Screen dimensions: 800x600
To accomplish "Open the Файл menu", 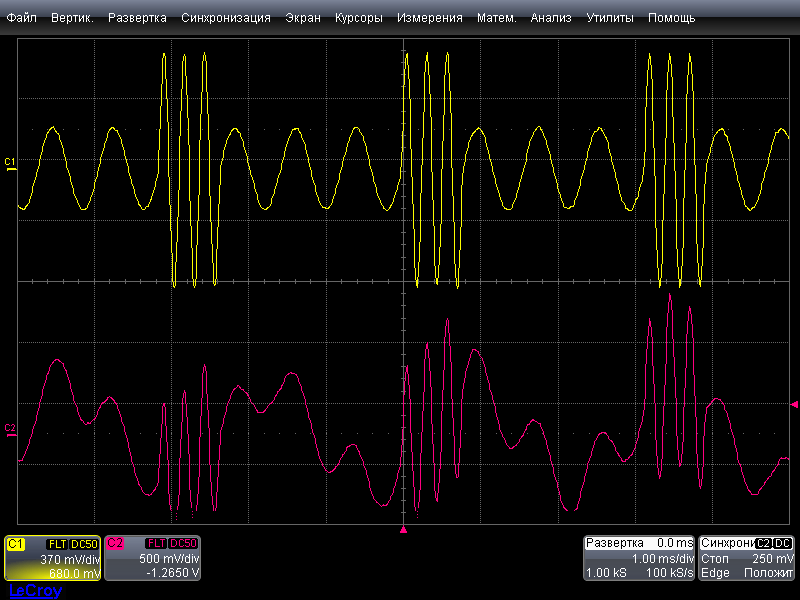I will [22, 18].
